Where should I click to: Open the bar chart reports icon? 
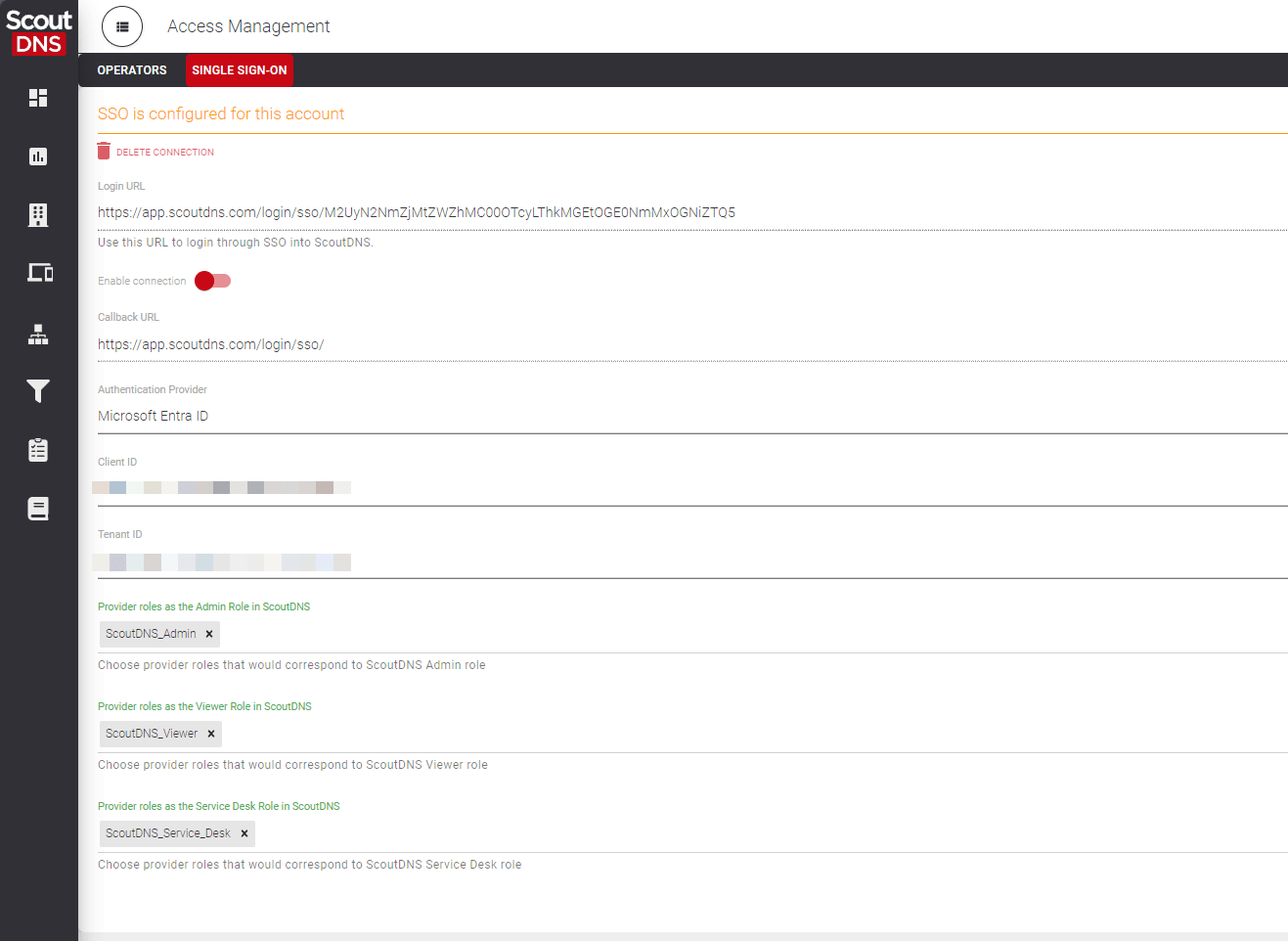pos(38,157)
